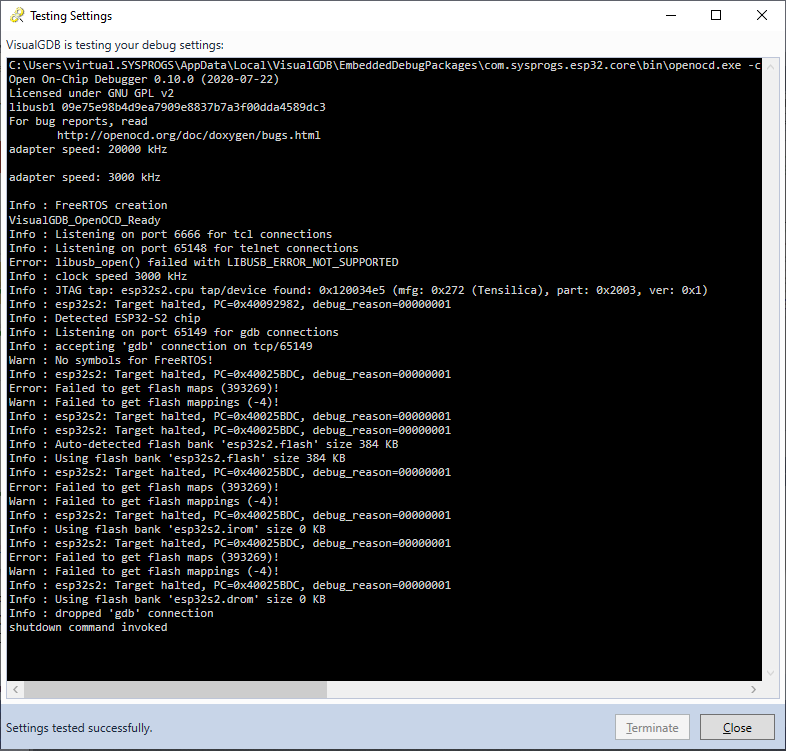Click the 'JTAG tap: esp32s2.cpu' line
786x751 pixels.
(x=358, y=290)
